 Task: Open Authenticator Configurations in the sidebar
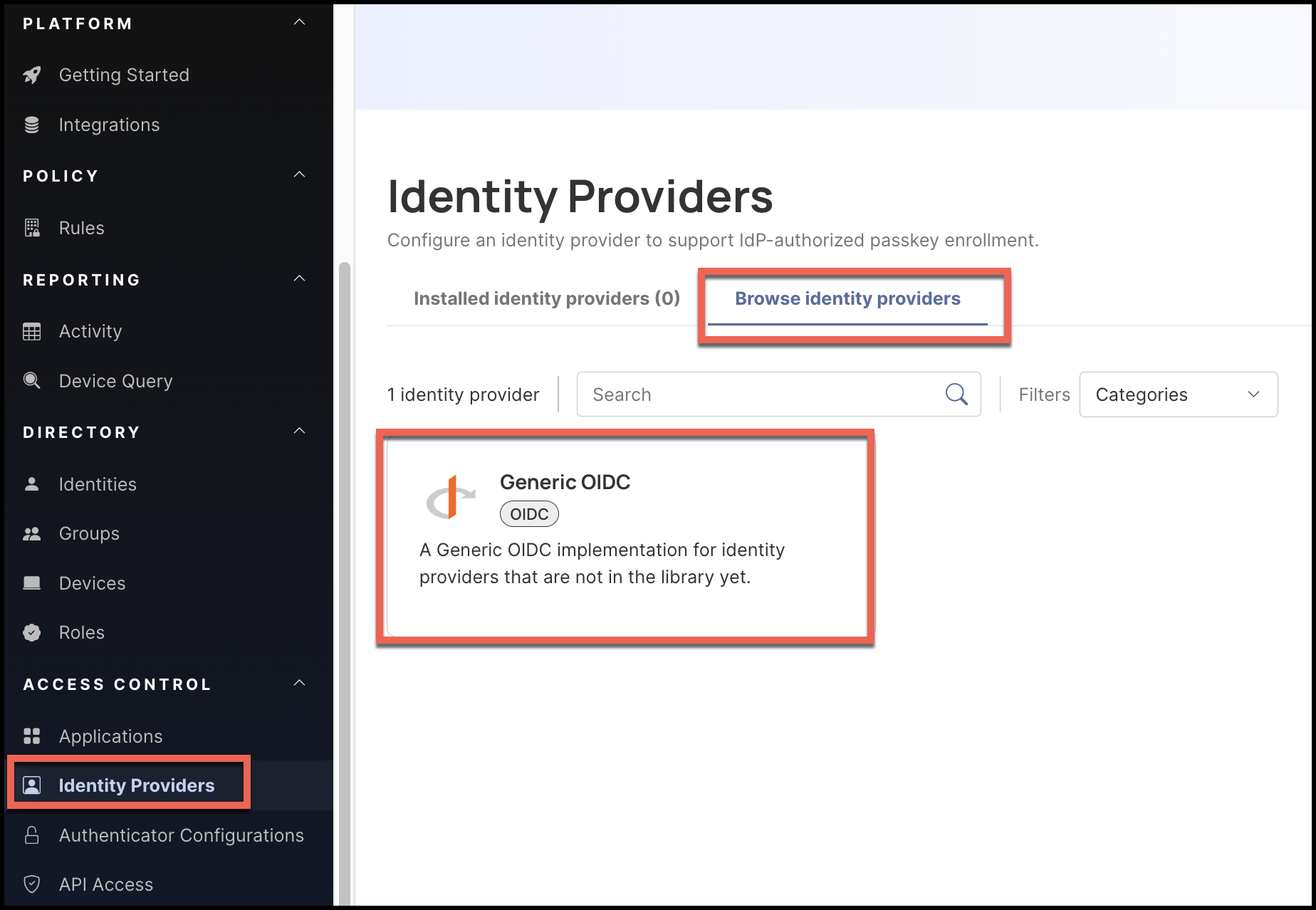click(x=181, y=835)
